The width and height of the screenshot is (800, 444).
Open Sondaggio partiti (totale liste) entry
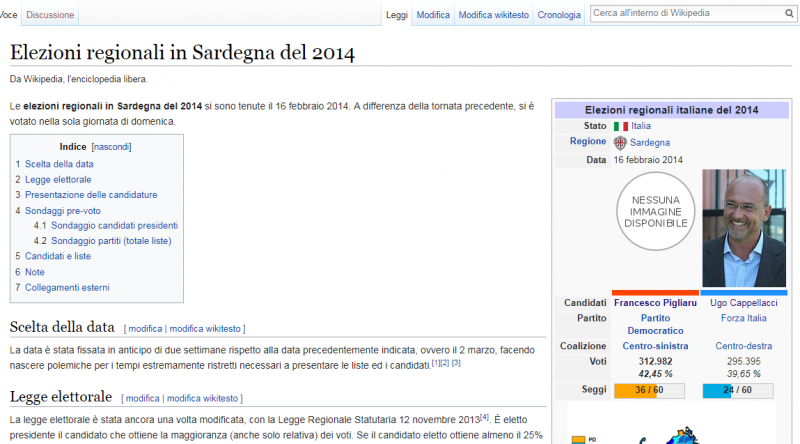tap(111, 241)
